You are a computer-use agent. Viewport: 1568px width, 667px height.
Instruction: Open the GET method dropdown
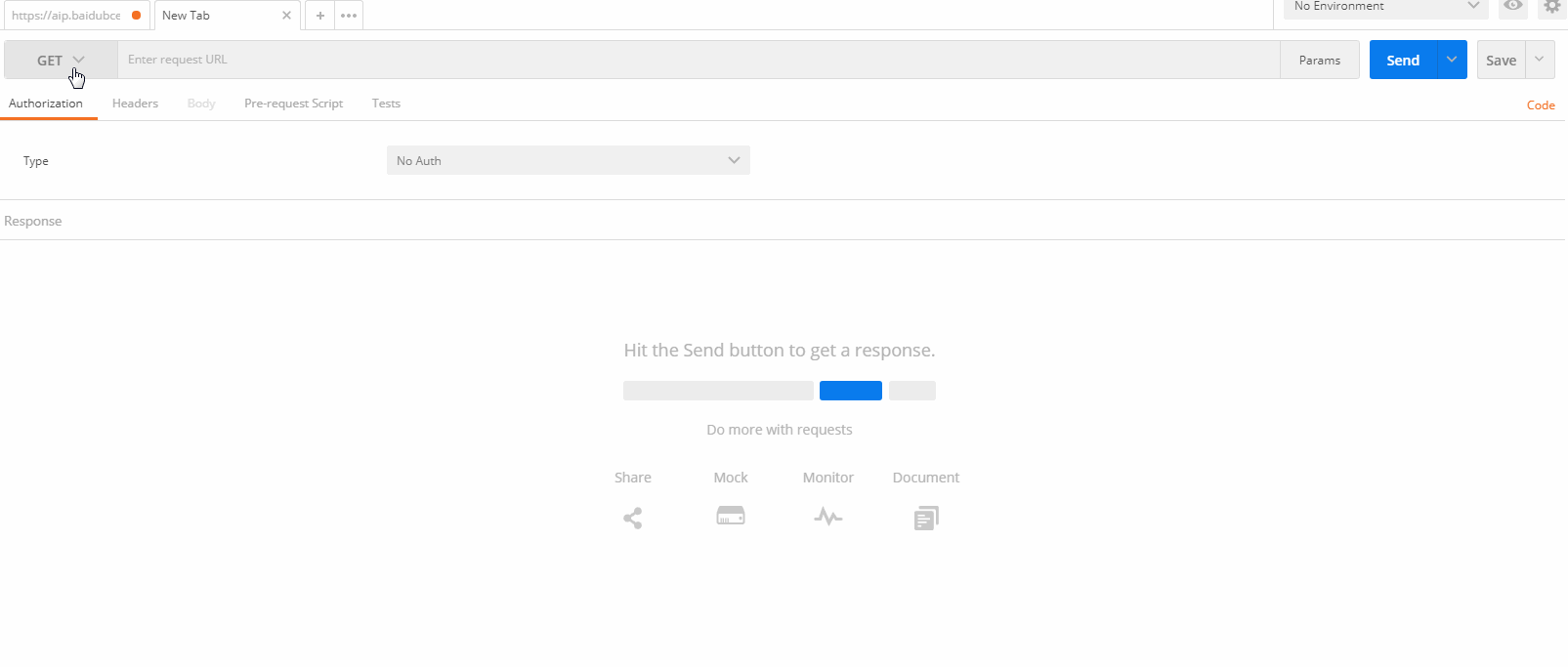click(61, 60)
